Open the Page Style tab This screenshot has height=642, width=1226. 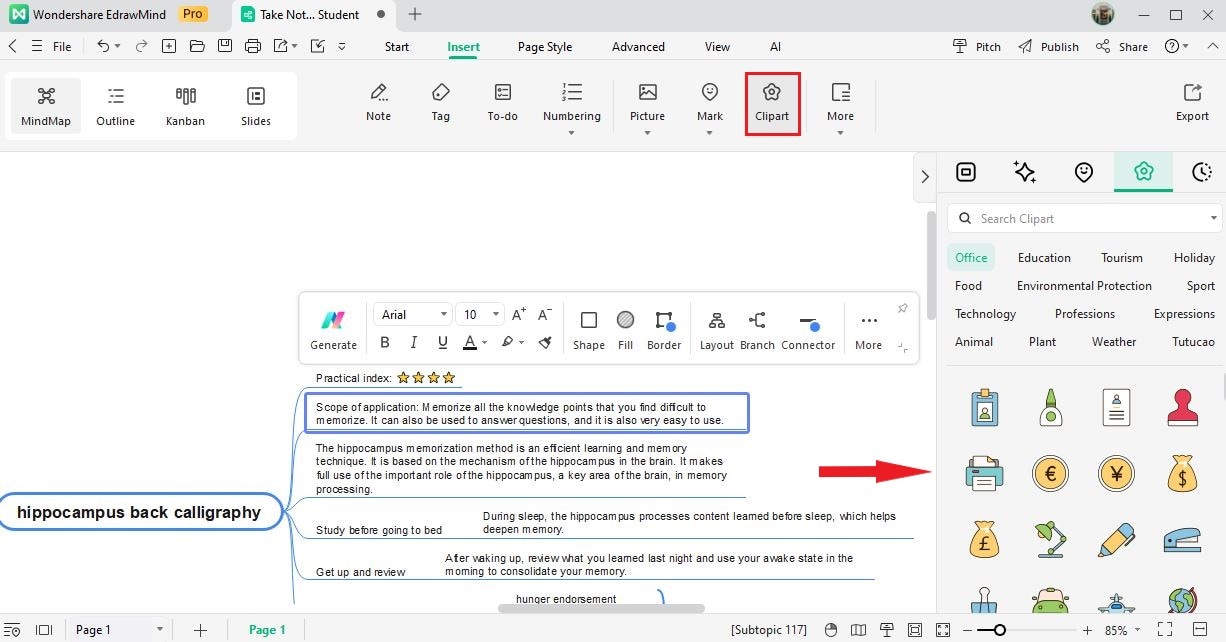545,47
